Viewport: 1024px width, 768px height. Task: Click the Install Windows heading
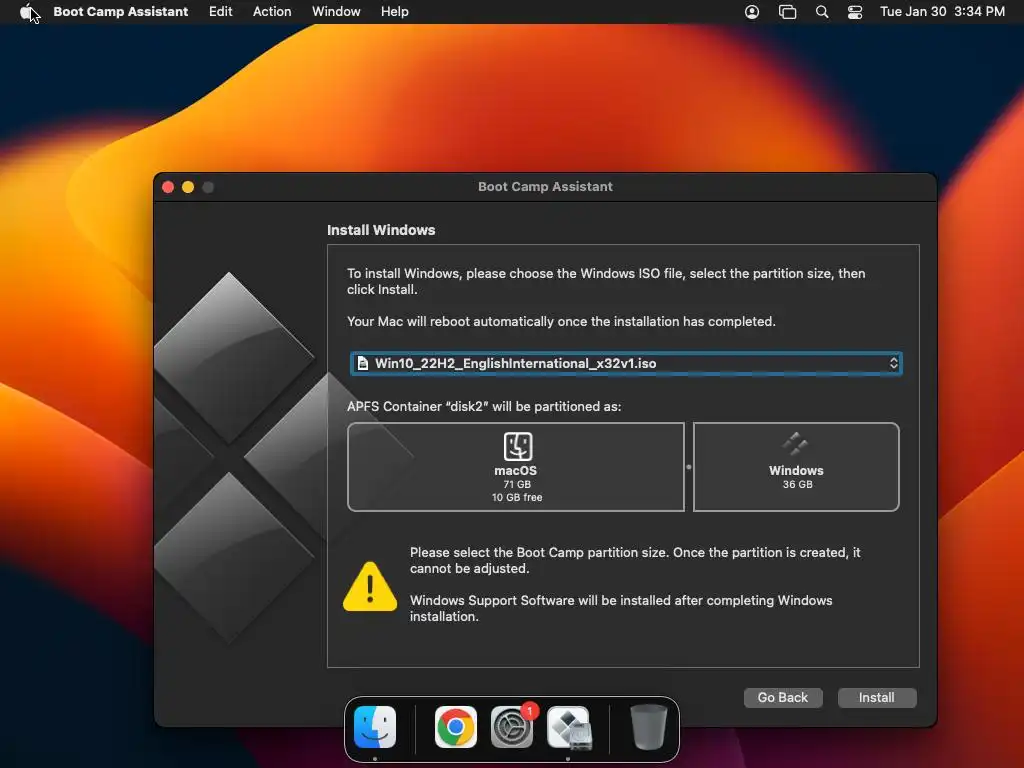(x=381, y=230)
